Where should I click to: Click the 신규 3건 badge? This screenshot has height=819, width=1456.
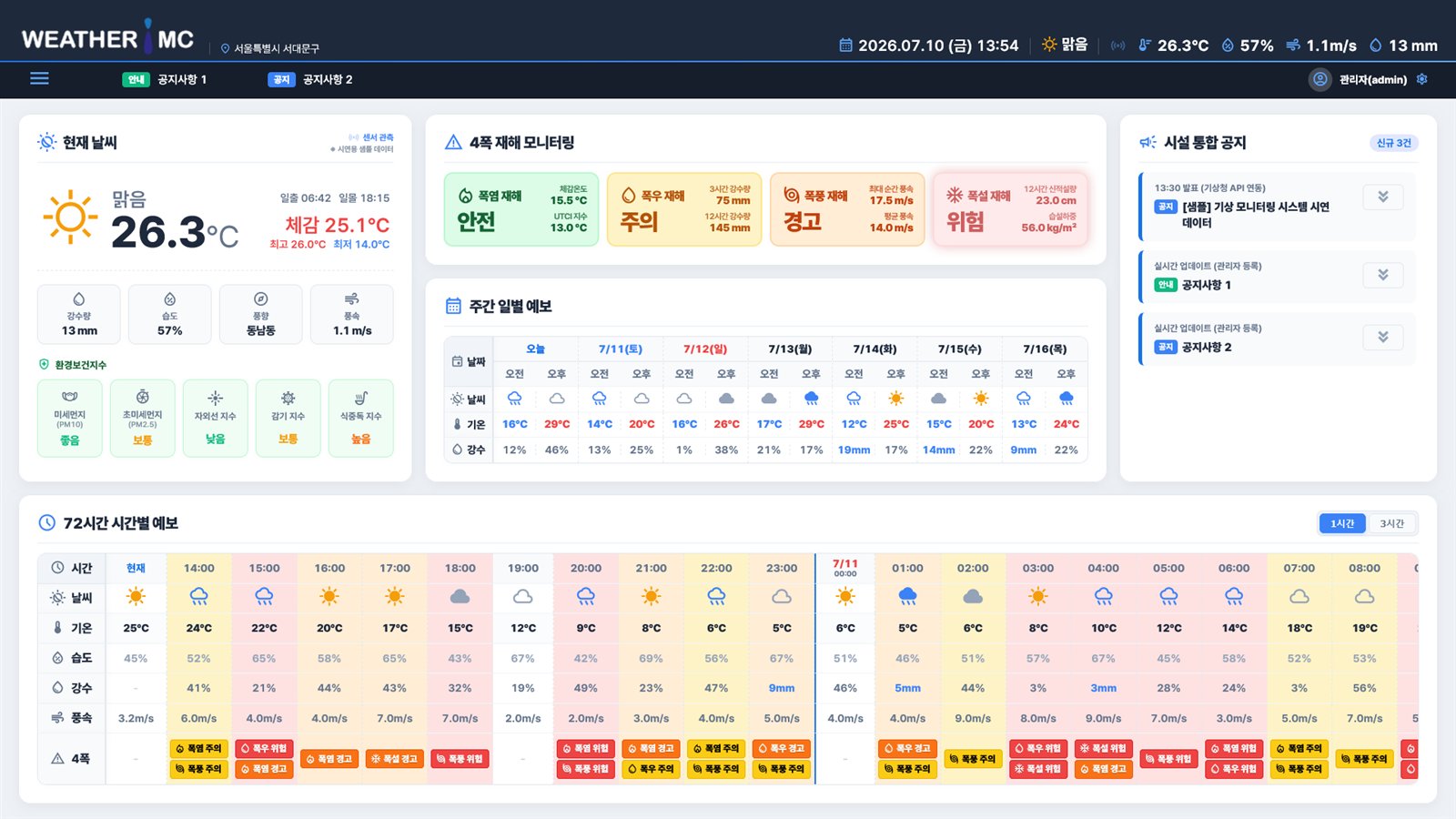(x=1393, y=143)
